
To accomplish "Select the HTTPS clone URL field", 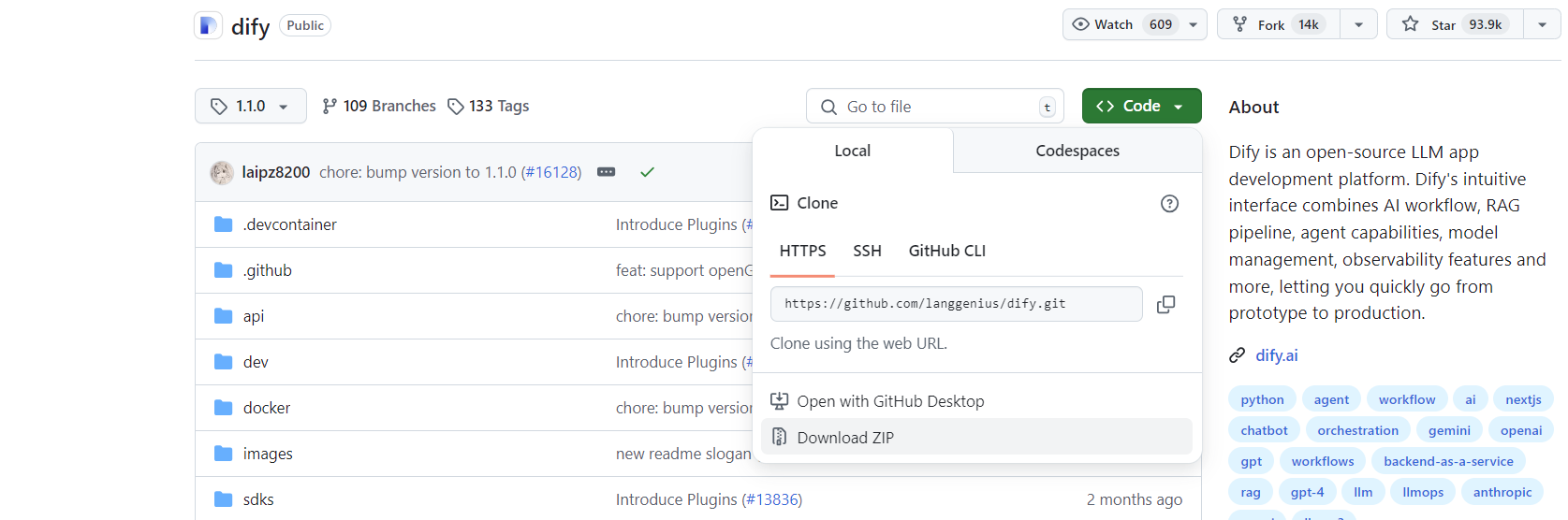I will 957,304.
